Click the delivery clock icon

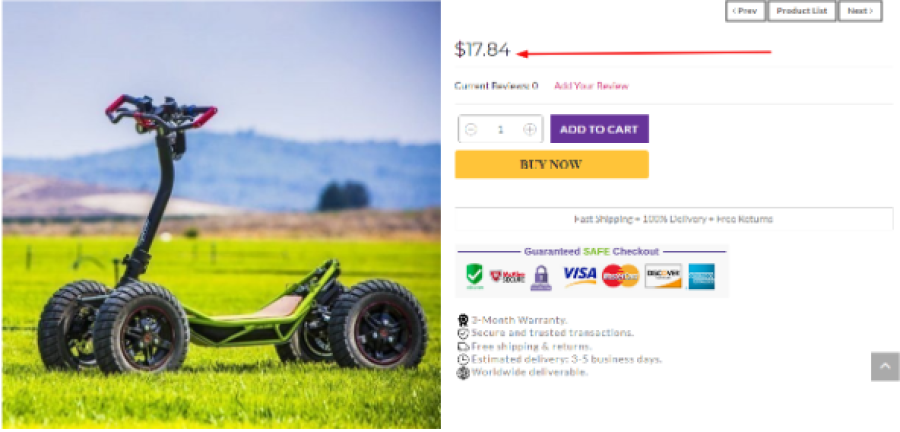[462, 359]
